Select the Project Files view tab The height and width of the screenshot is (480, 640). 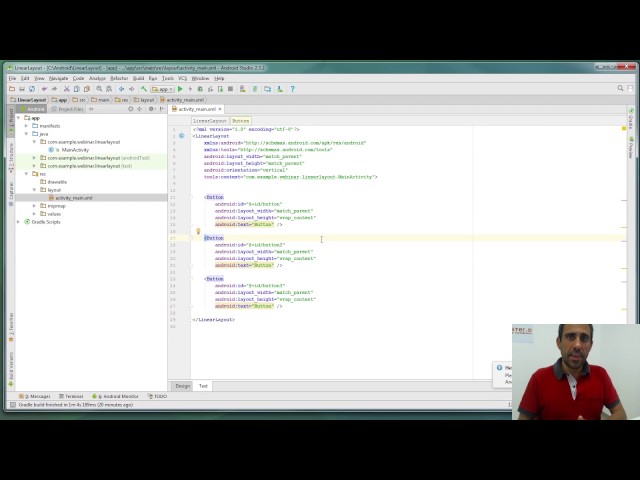coord(68,109)
